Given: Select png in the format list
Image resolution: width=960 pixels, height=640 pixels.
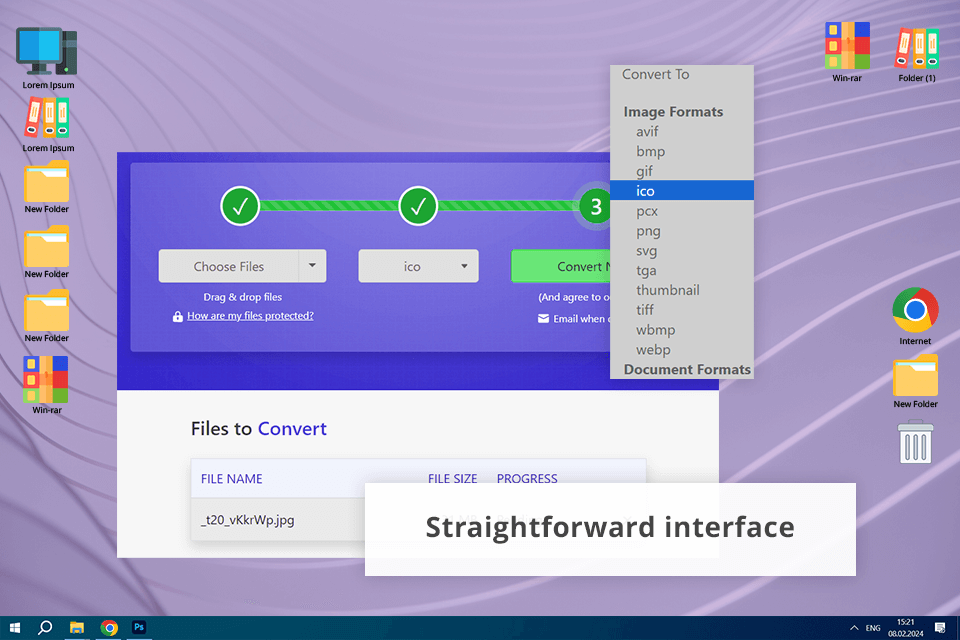Looking at the screenshot, I should point(682,231).
